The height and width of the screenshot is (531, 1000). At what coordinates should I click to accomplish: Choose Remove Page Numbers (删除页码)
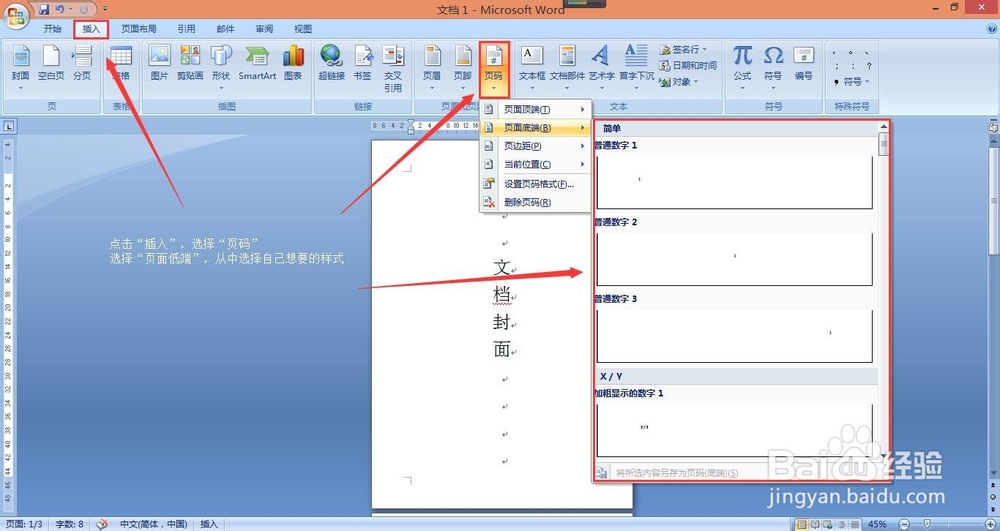[535, 203]
